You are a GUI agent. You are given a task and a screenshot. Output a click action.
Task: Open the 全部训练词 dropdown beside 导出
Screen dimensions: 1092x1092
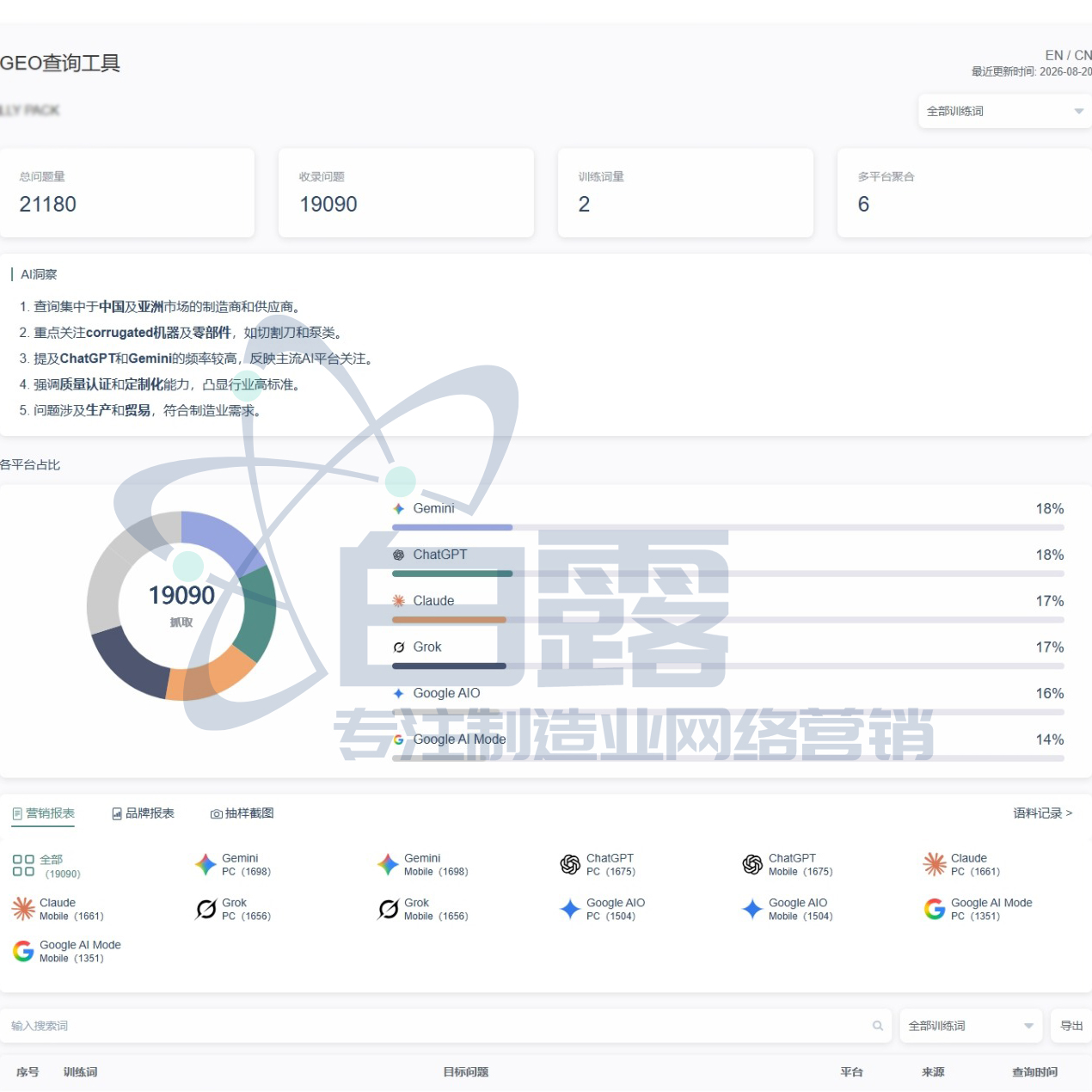(971, 1026)
